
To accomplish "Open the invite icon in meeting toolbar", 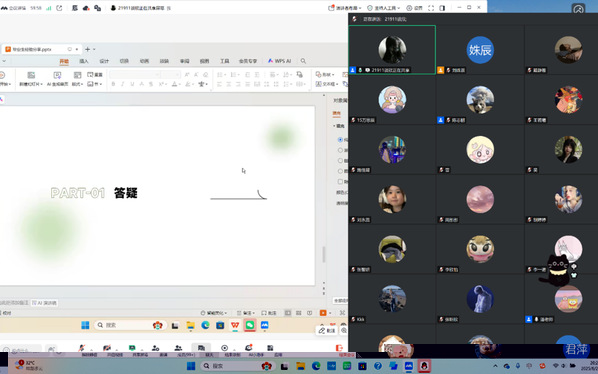I will (155, 348).
